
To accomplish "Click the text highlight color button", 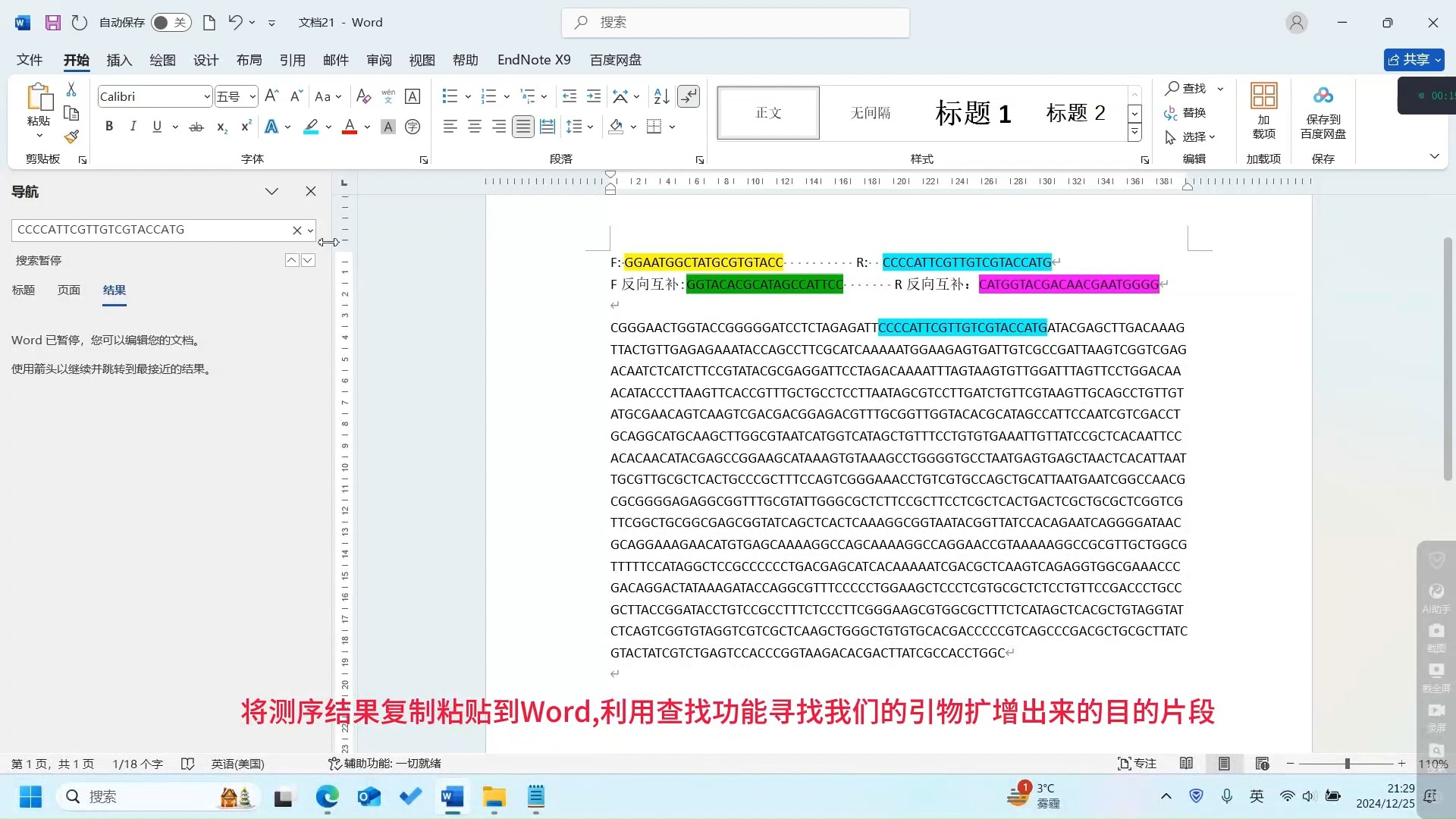I will [311, 127].
